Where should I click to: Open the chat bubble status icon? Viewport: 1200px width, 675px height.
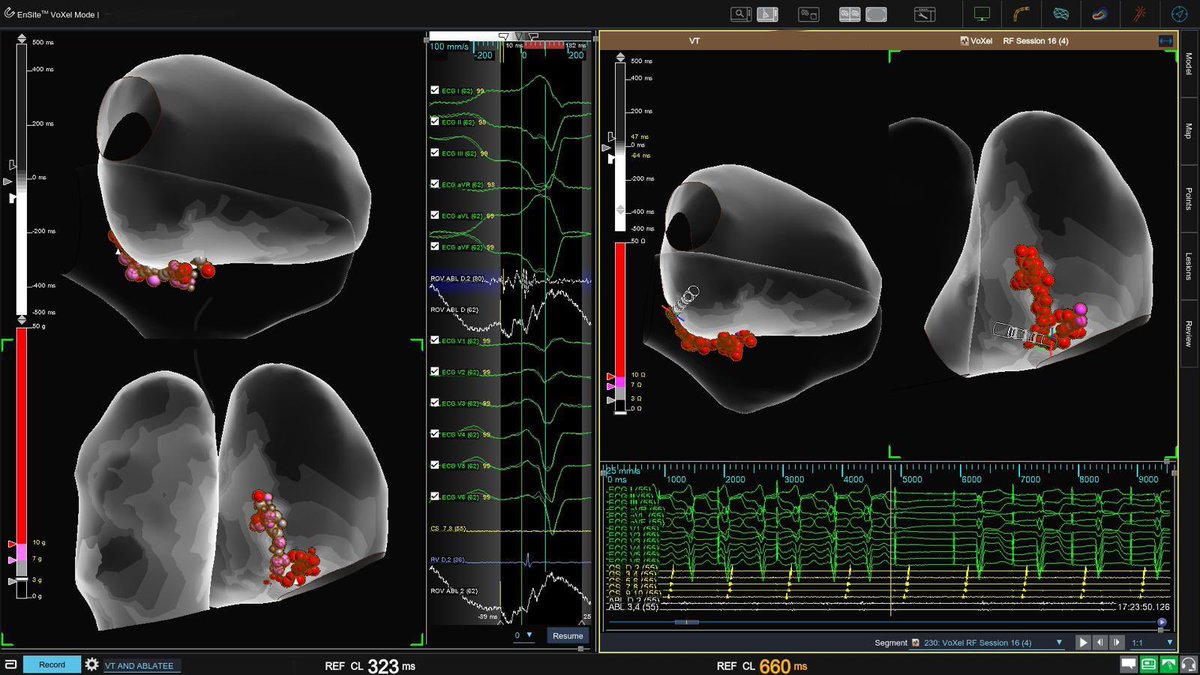(x=1128, y=664)
